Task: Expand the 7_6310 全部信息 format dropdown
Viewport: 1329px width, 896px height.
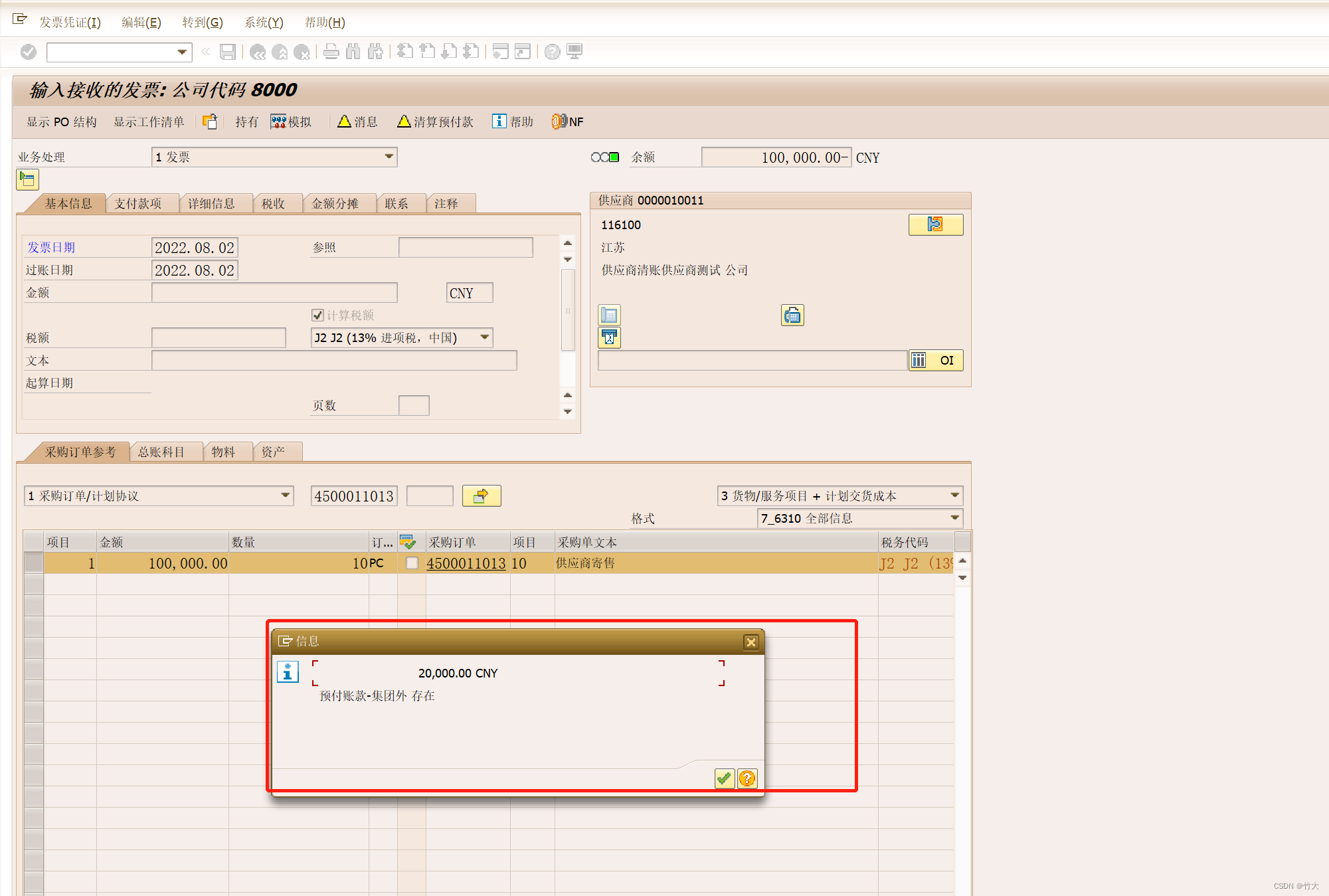Action: point(954,518)
